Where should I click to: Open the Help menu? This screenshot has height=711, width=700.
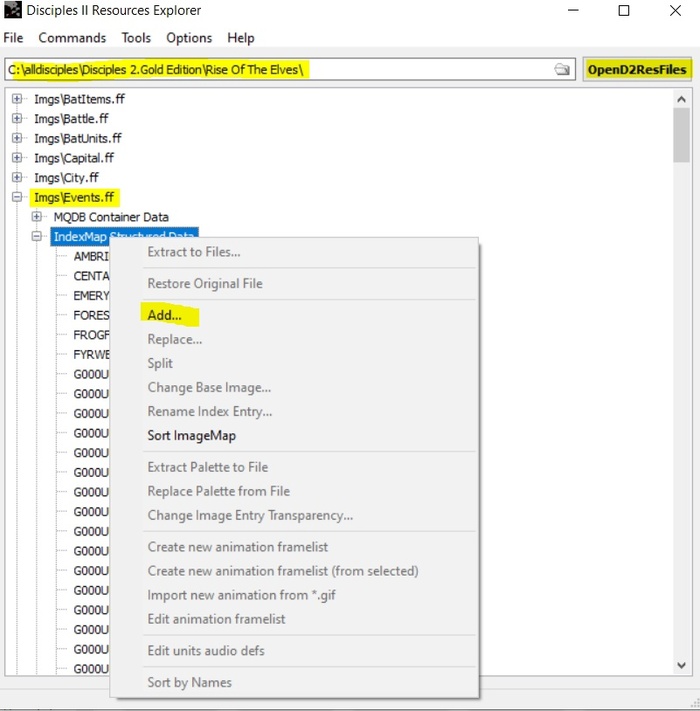tap(241, 38)
